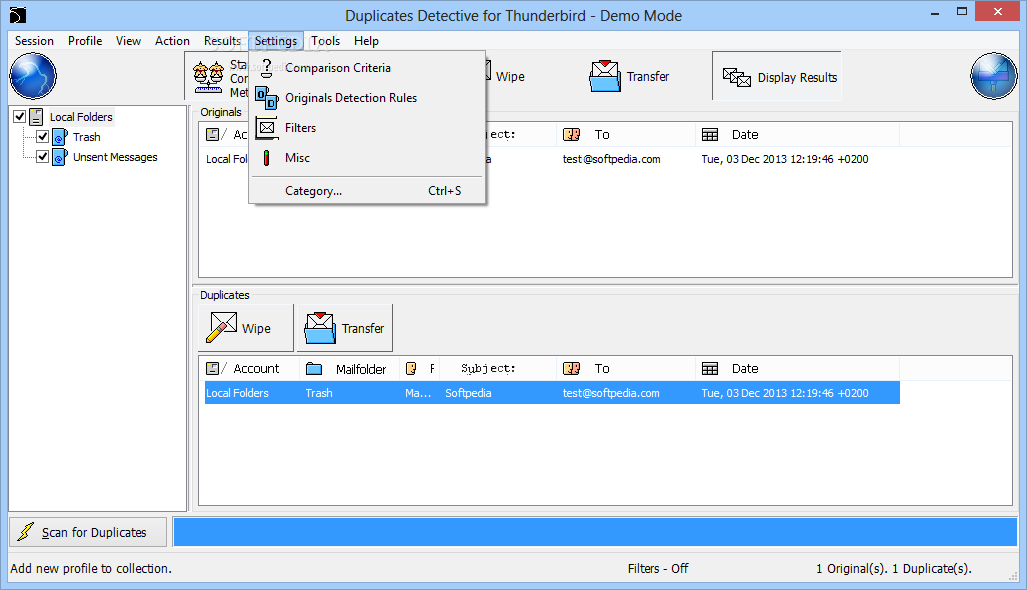The height and width of the screenshot is (590, 1027).
Task: Open the Action menu
Action: point(172,41)
